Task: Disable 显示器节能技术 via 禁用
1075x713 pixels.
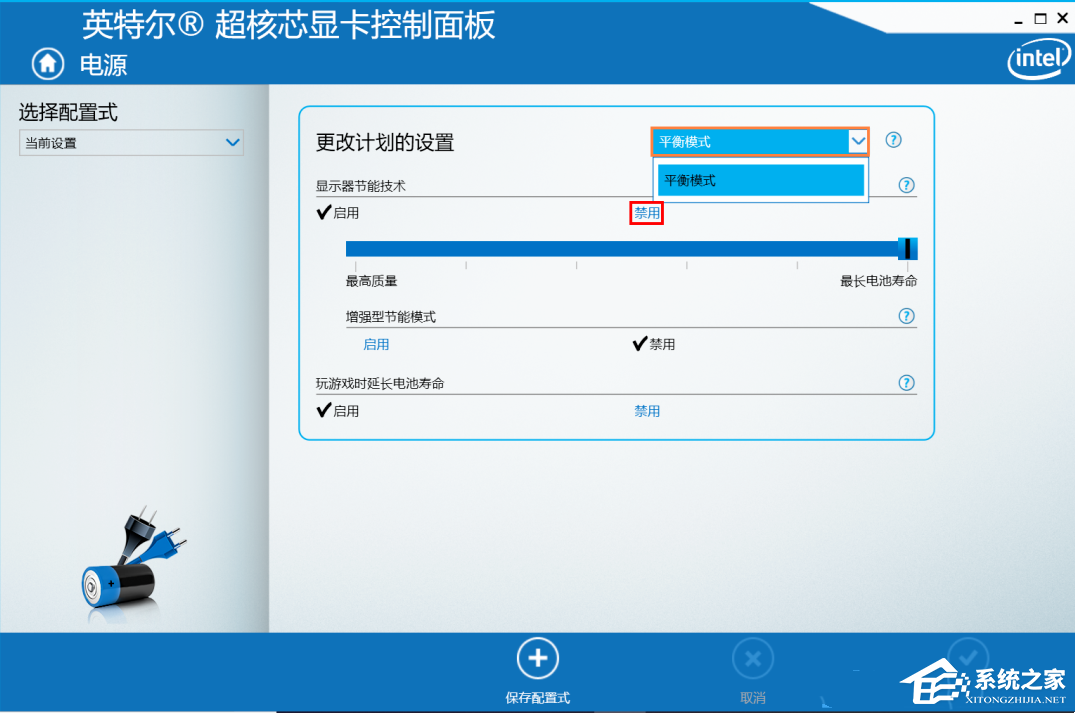Action: tap(647, 213)
